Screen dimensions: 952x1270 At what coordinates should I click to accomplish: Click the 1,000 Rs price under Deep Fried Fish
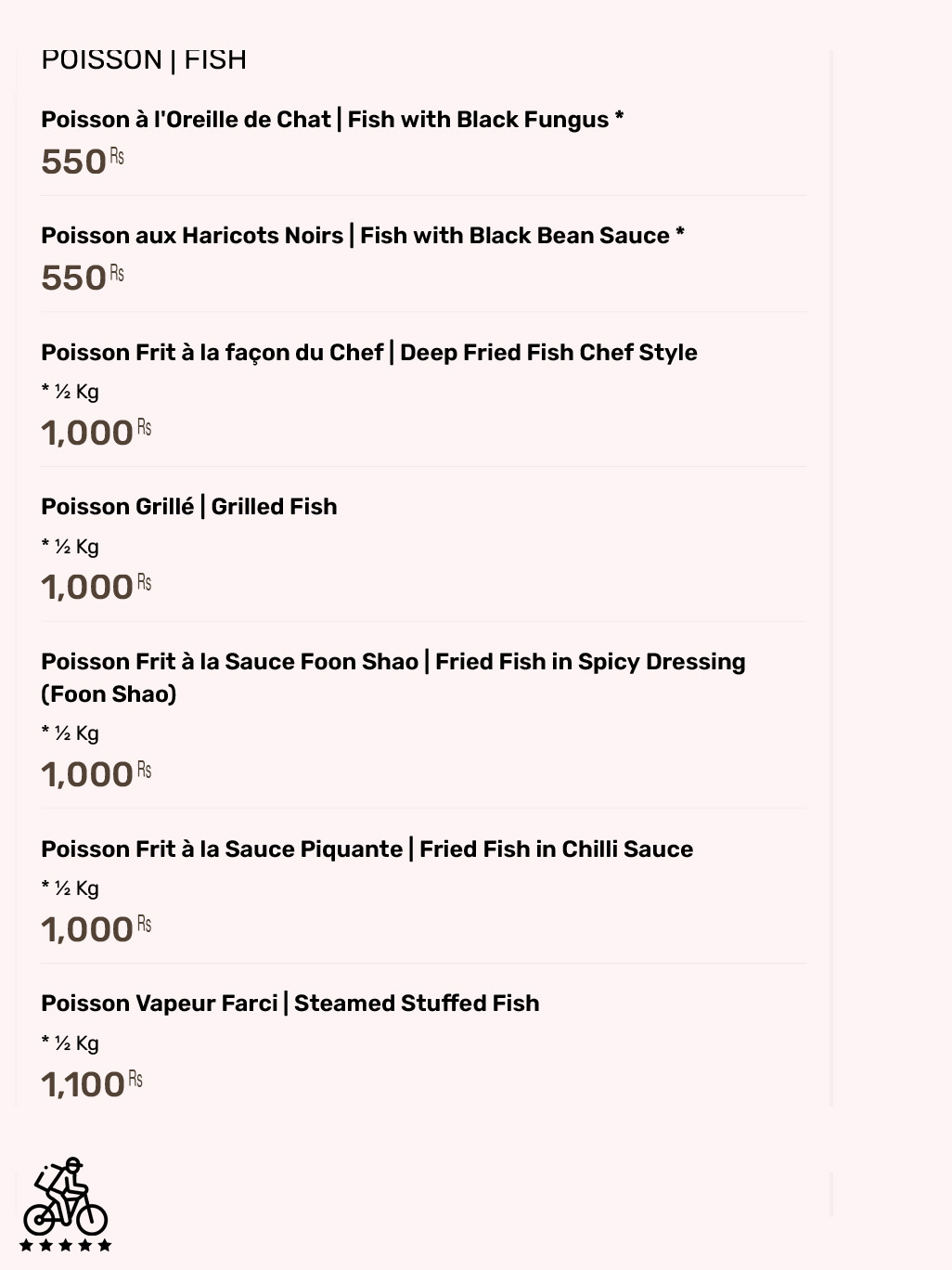coord(96,433)
